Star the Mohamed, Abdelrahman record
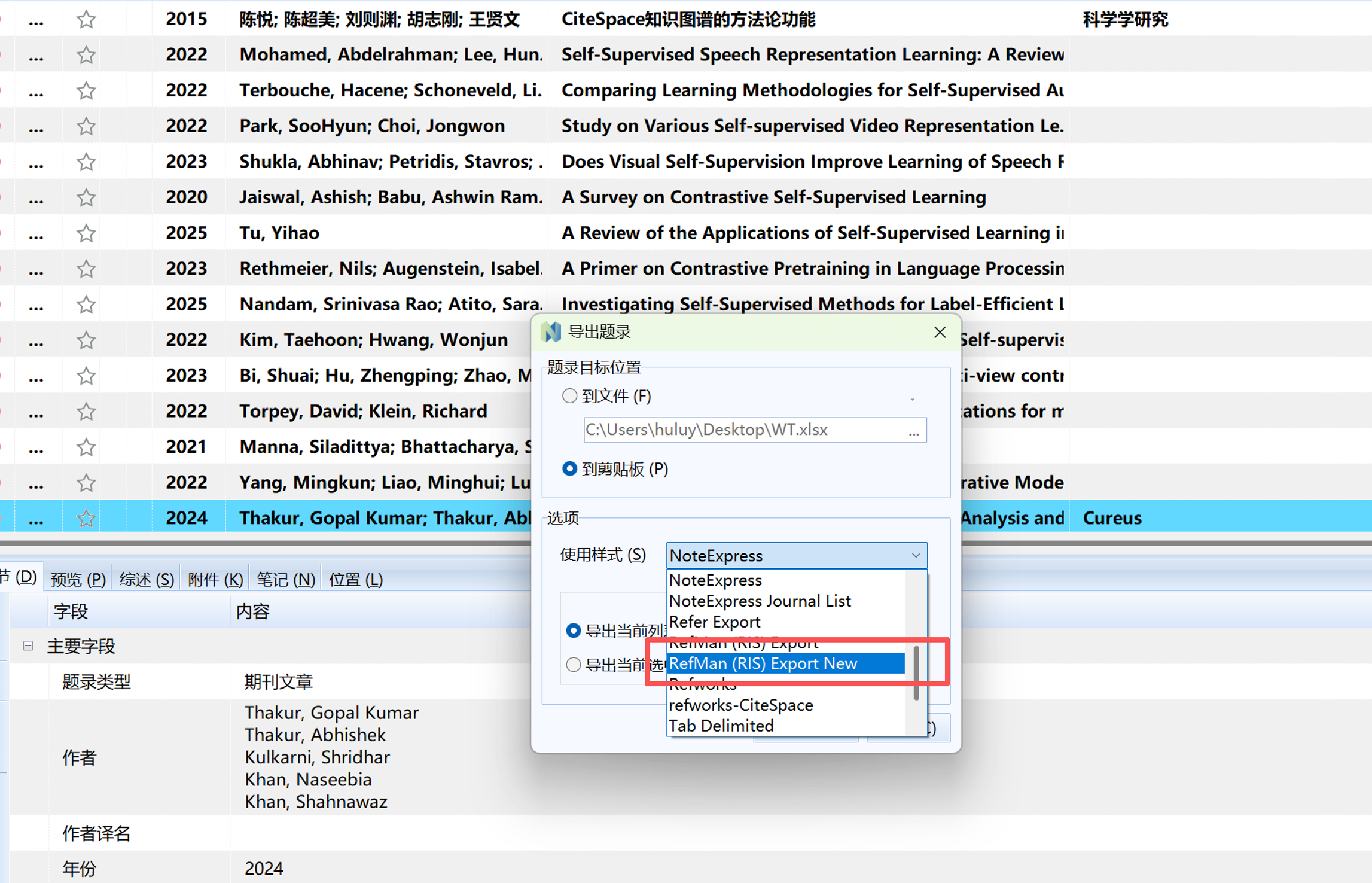Viewport: 1372px width, 883px height. click(86, 54)
